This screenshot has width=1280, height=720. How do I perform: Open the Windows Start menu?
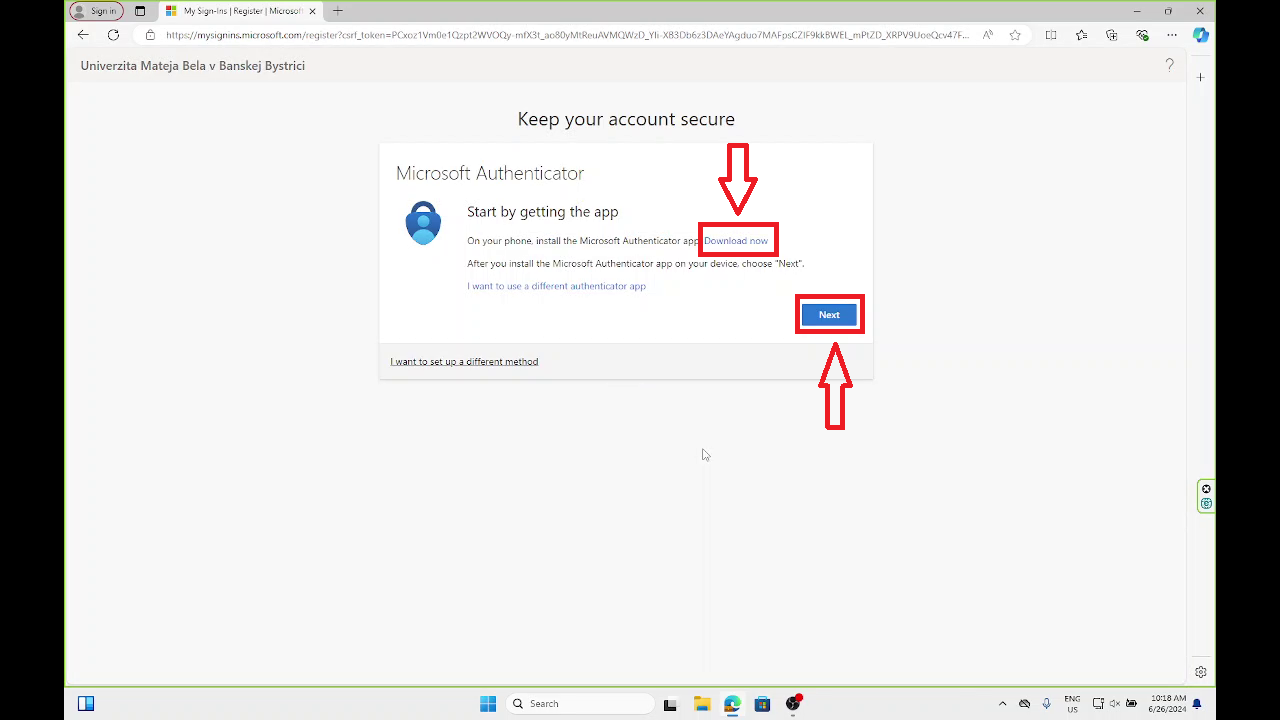[488, 704]
